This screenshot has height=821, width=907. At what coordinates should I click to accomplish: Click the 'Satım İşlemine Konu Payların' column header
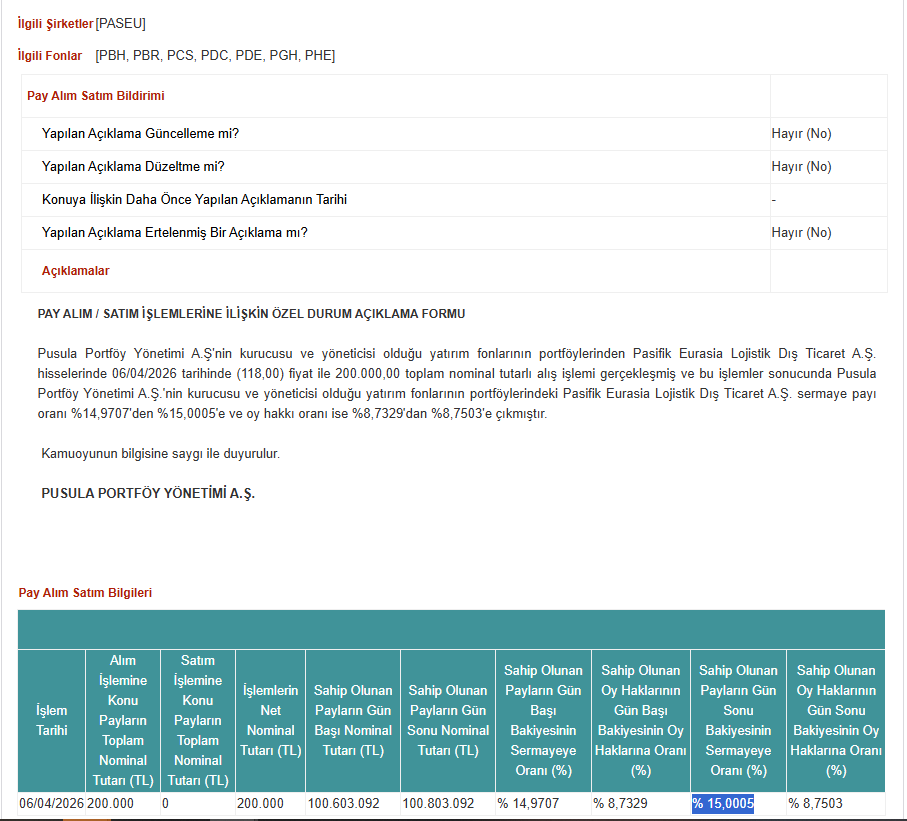[x=198, y=720]
